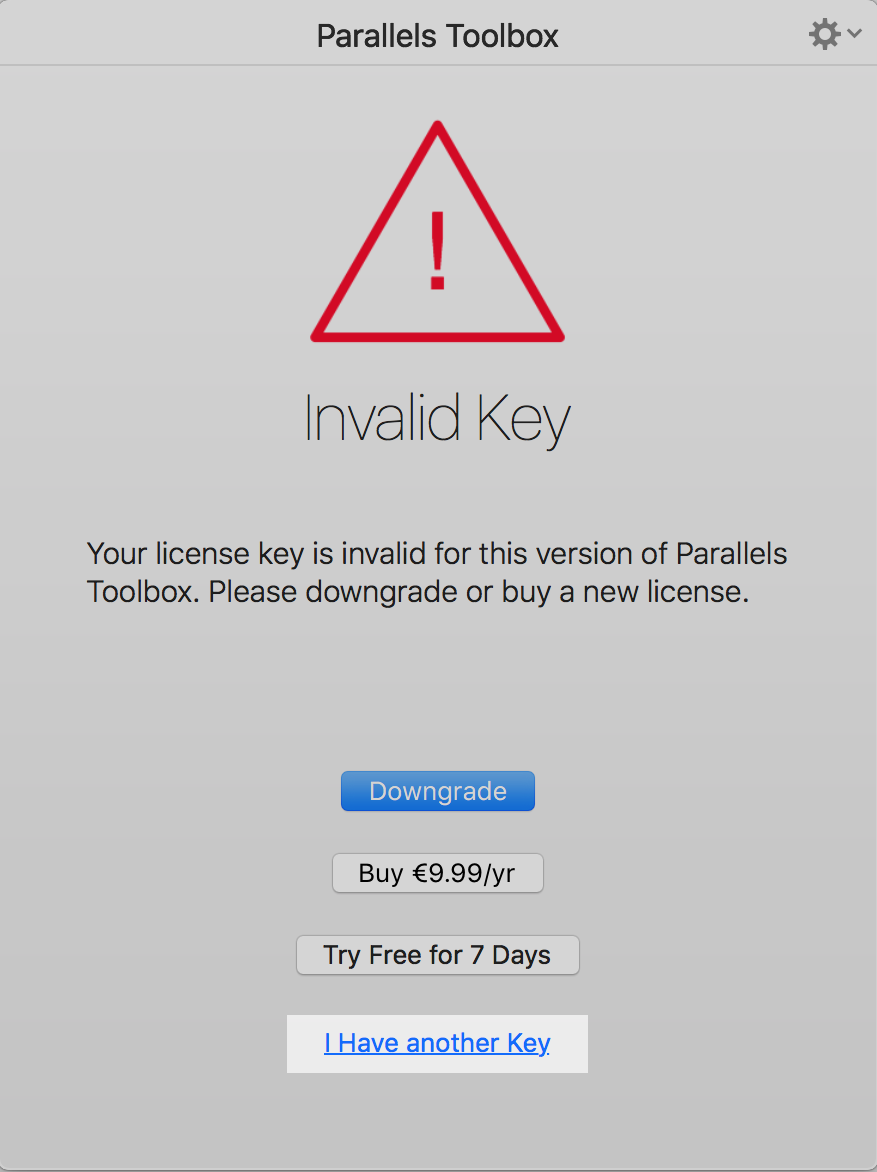
Task: Click the '€9.99/yr' price on Buy button
Action: tap(462, 873)
